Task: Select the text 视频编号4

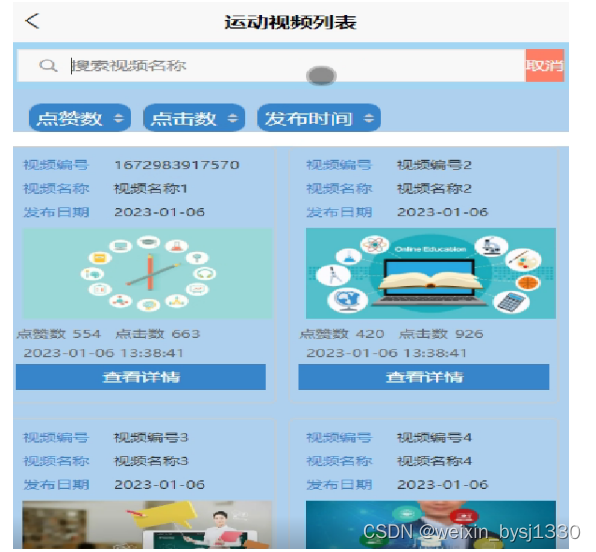Action: 434,438
